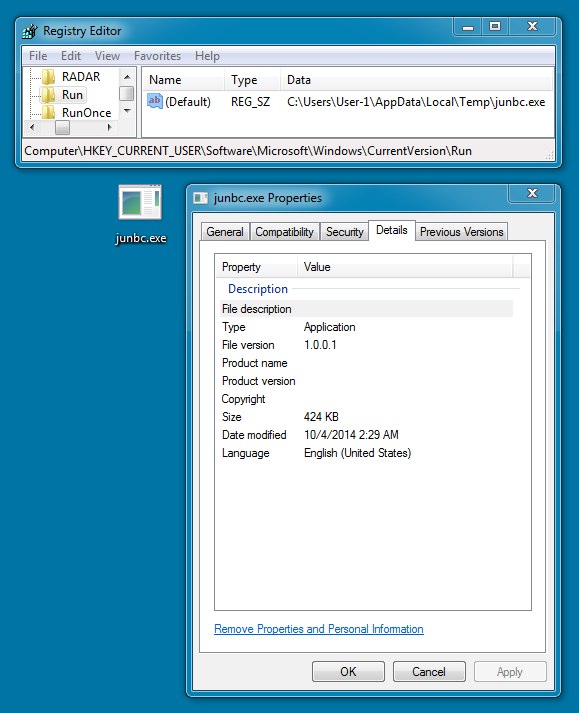Click the tree scroll down arrow

(127, 111)
